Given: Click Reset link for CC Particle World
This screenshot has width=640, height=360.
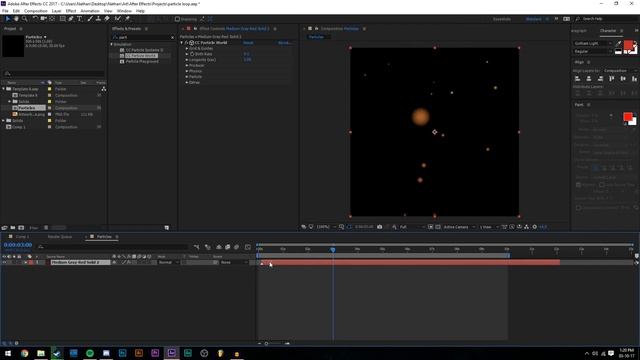Looking at the screenshot, I should tap(248, 42).
